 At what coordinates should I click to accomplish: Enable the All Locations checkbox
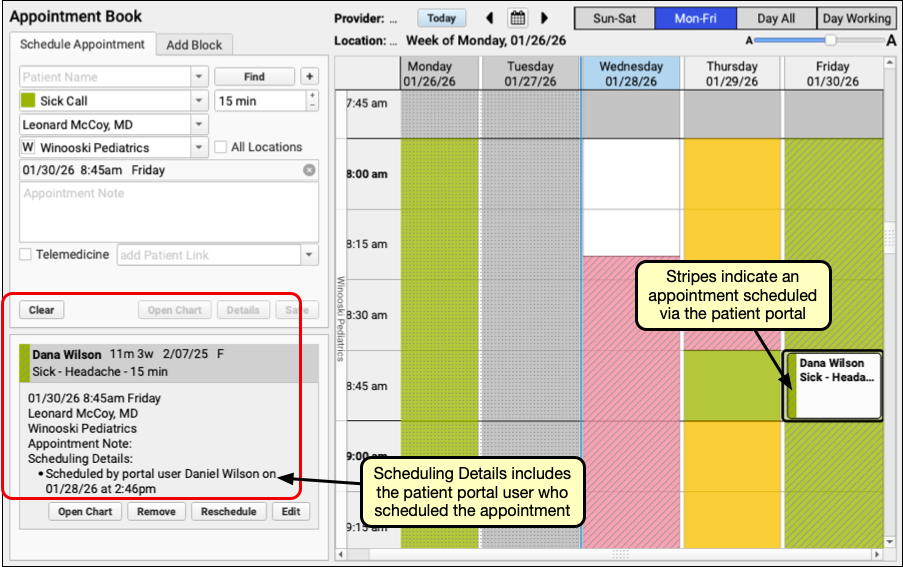tap(221, 147)
